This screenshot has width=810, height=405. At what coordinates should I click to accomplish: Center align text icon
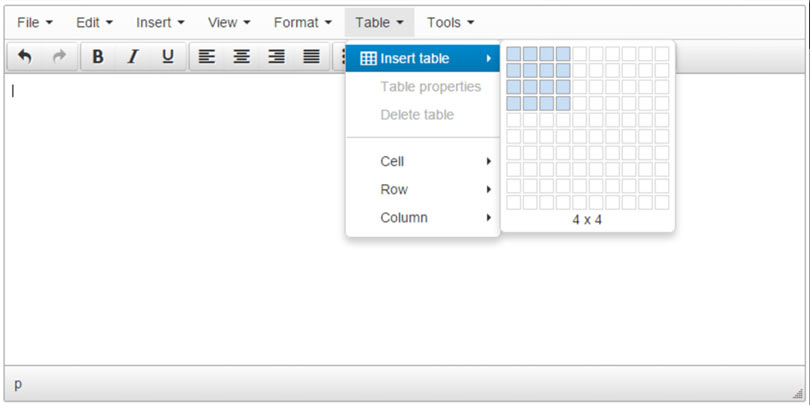(x=241, y=56)
